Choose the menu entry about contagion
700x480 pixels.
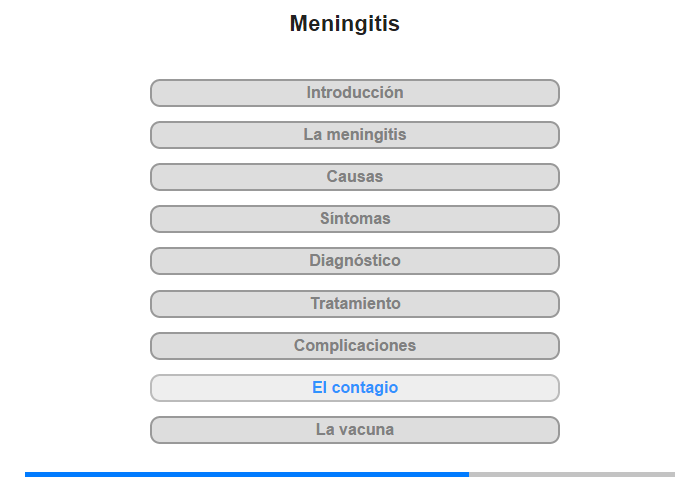[354, 388]
